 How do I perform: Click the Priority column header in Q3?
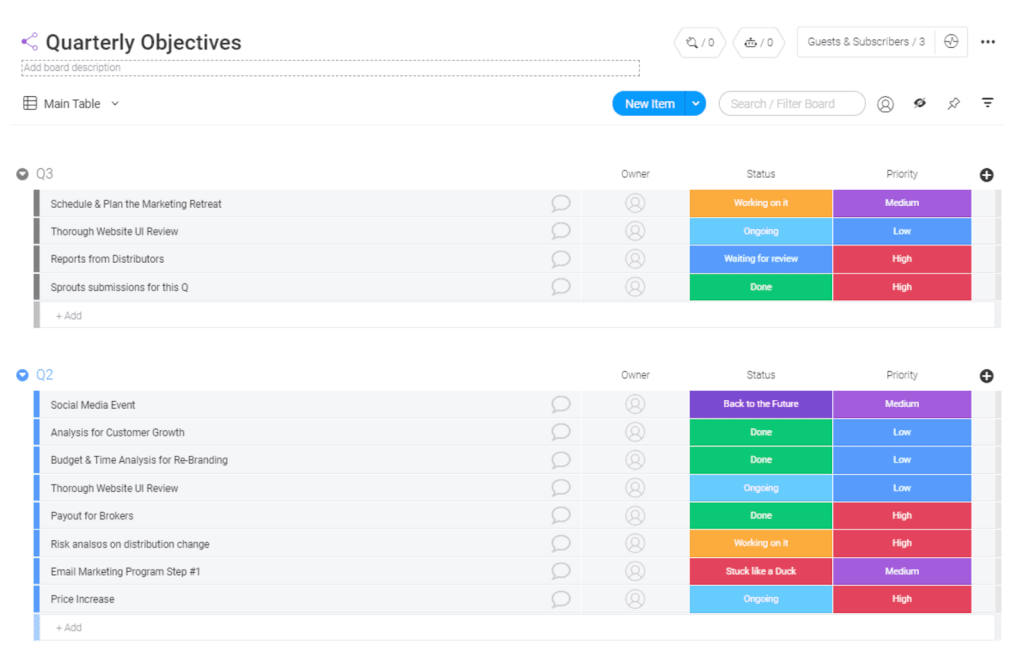tap(902, 174)
